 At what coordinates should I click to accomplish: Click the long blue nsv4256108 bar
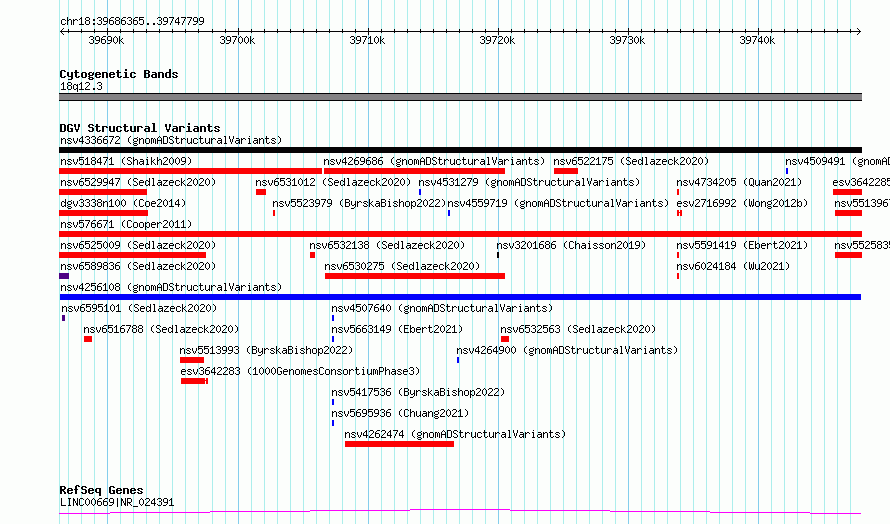coord(460,297)
